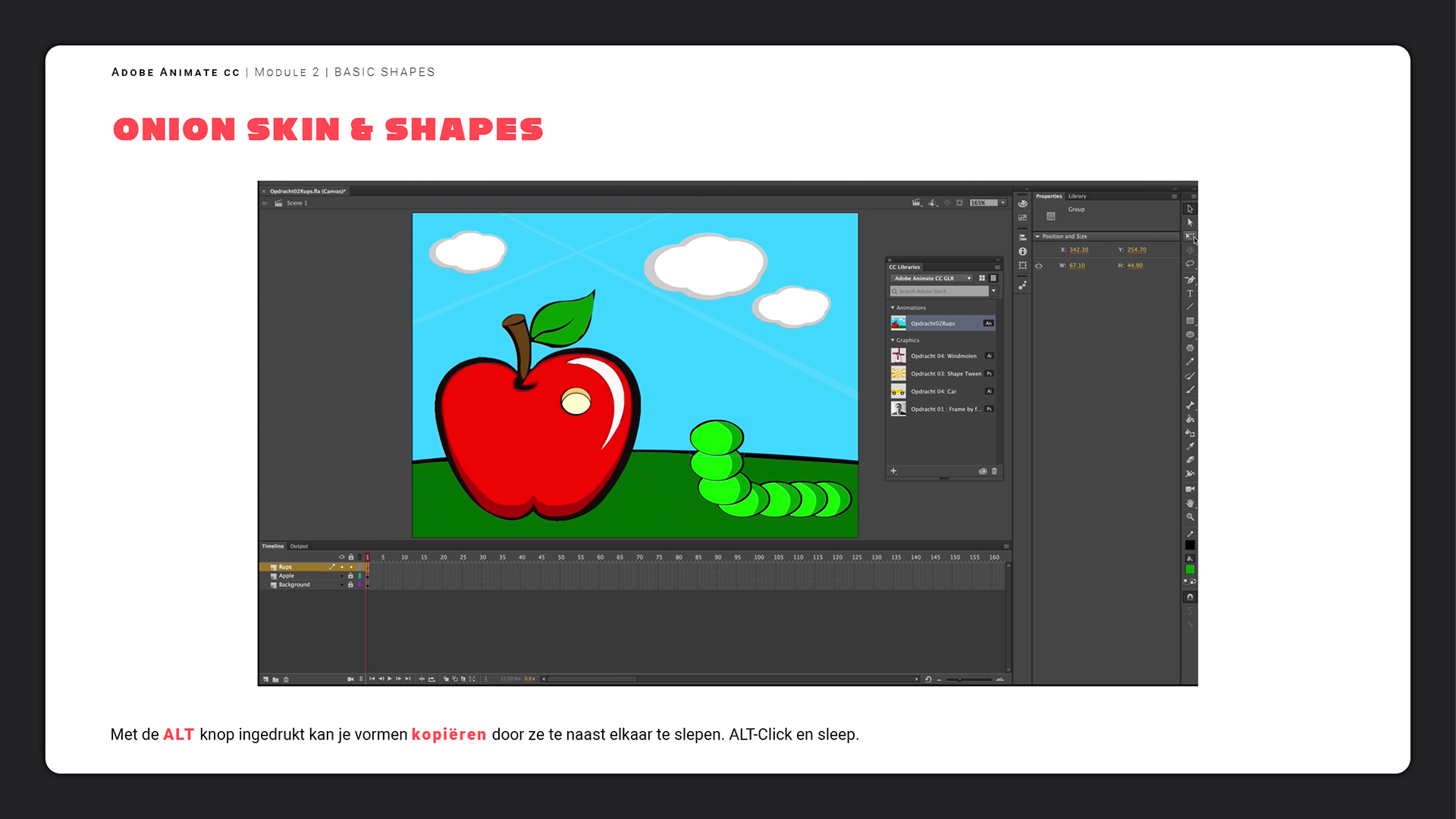Select the Zoom magnifier tool
The width and height of the screenshot is (1456, 819).
[1190, 517]
